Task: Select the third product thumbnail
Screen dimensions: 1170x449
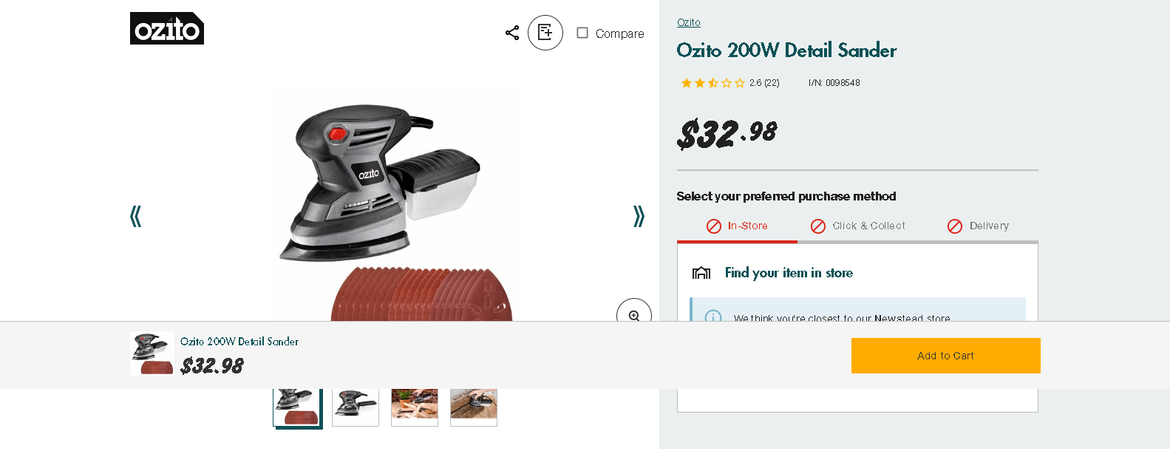Action: coord(414,405)
